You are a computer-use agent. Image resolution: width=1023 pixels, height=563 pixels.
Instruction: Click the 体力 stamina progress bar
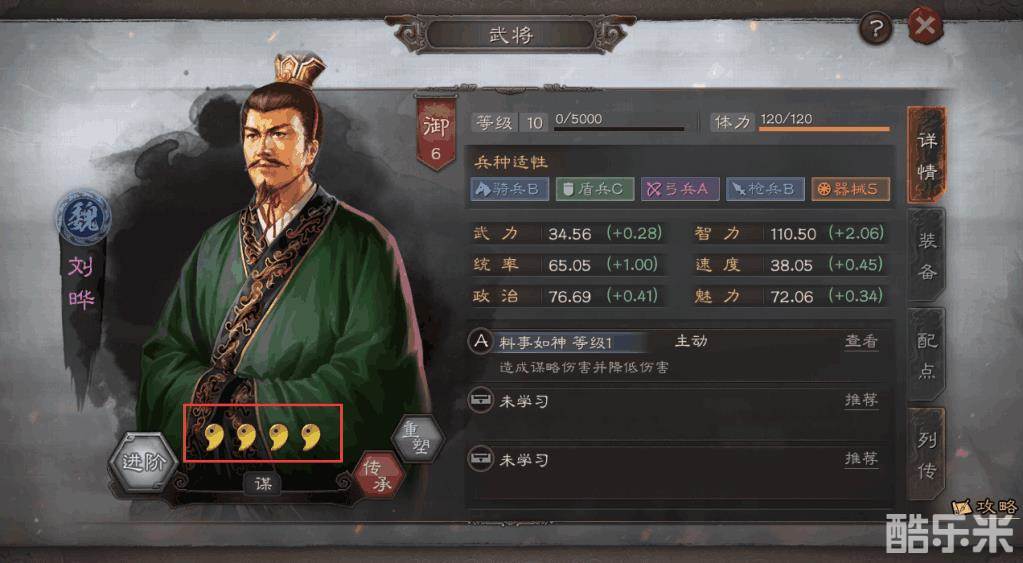point(824,129)
